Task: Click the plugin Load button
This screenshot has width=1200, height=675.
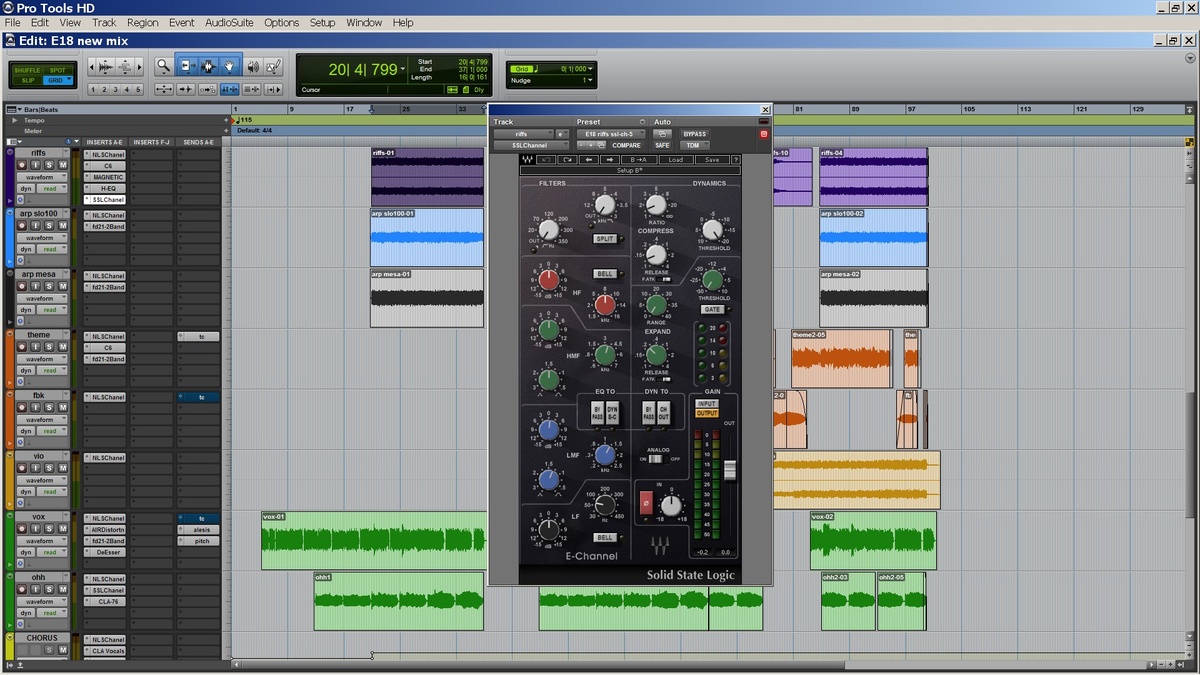Action: (x=676, y=159)
